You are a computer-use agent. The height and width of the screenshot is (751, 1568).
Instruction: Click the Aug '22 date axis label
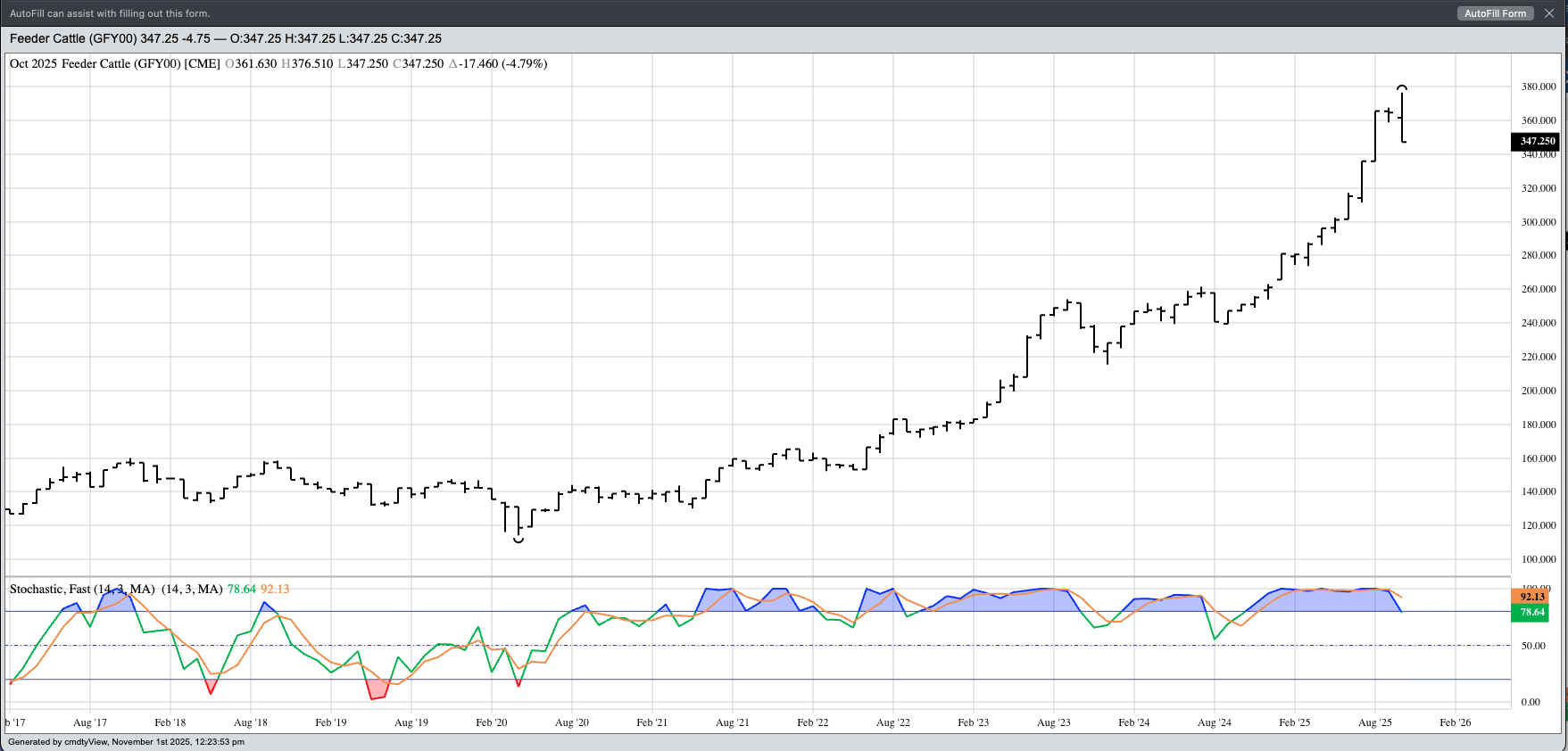[x=892, y=722]
